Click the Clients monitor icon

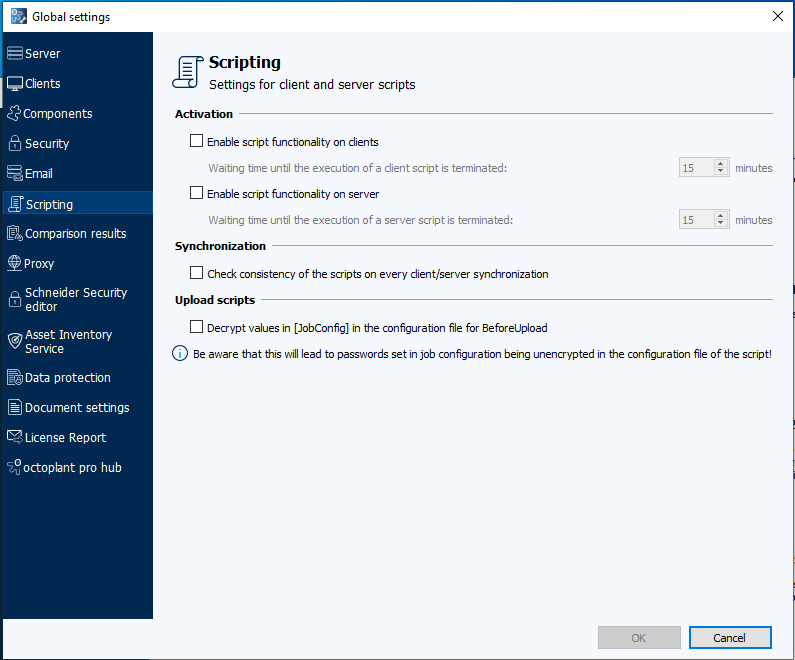tap(15, 84)
